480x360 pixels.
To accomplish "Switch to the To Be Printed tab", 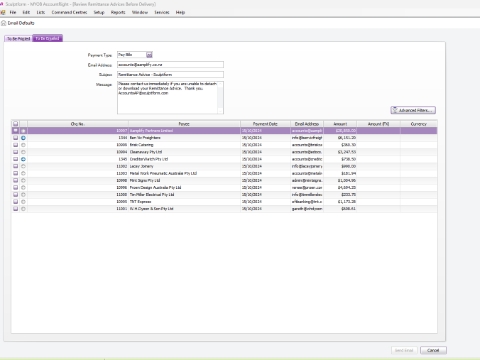I will [x=19, y=39].
